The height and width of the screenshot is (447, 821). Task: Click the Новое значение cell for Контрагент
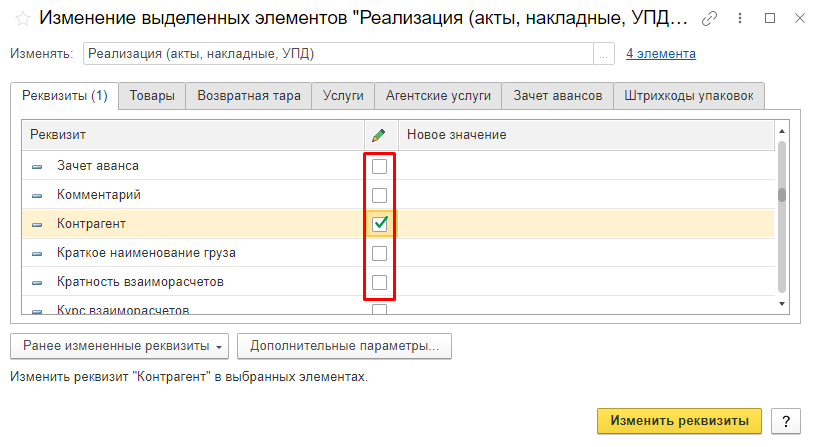[585, 224]
